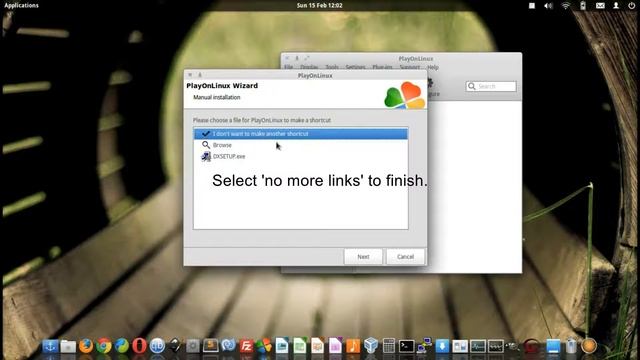The width and height of the screenshot is (640, 360).
Task: Open the File menu in the PlayOnLinux main window
Action: tap(289, 67)
